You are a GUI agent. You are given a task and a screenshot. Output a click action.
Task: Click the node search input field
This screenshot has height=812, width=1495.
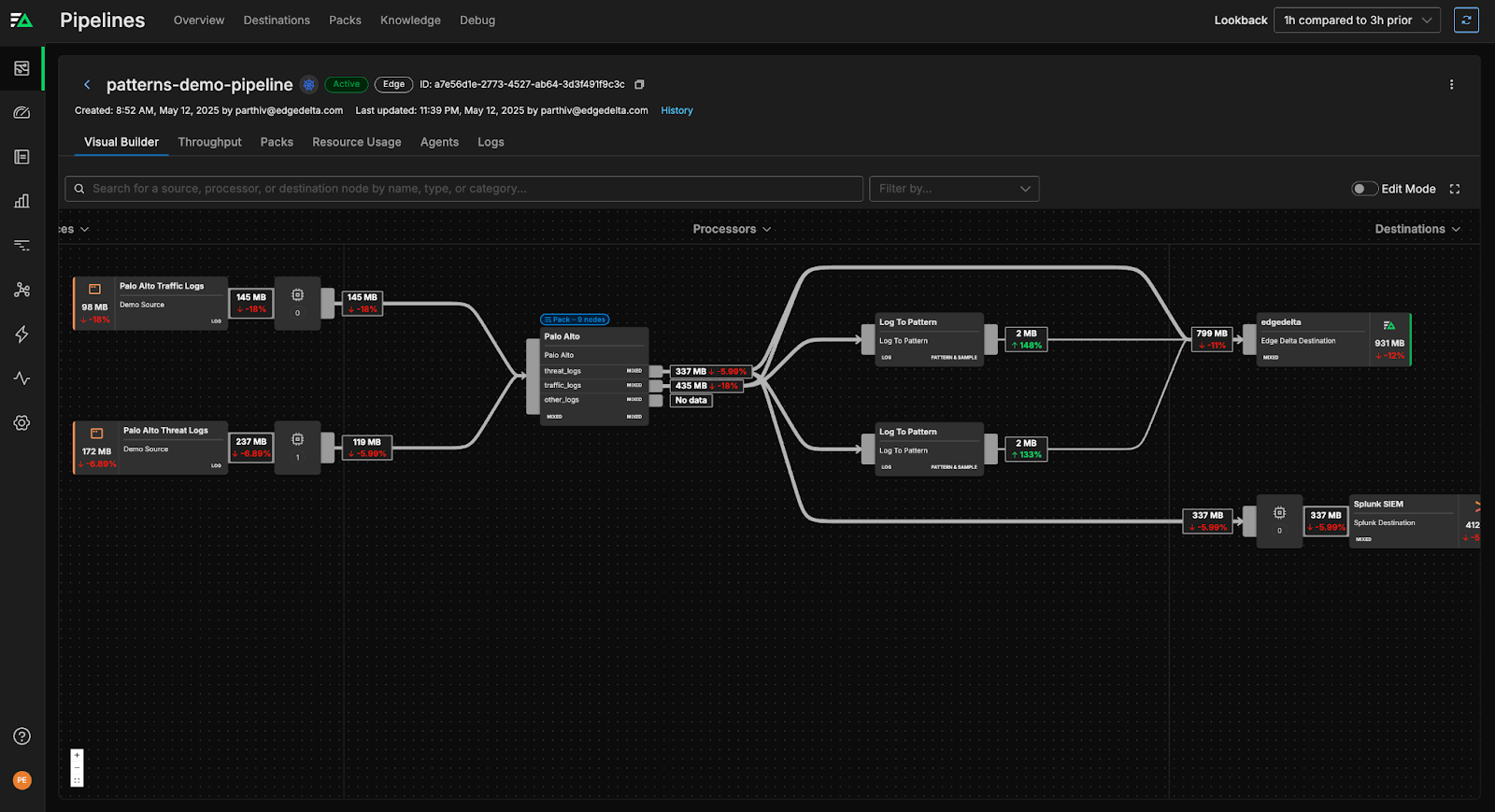tap(467, 189)
